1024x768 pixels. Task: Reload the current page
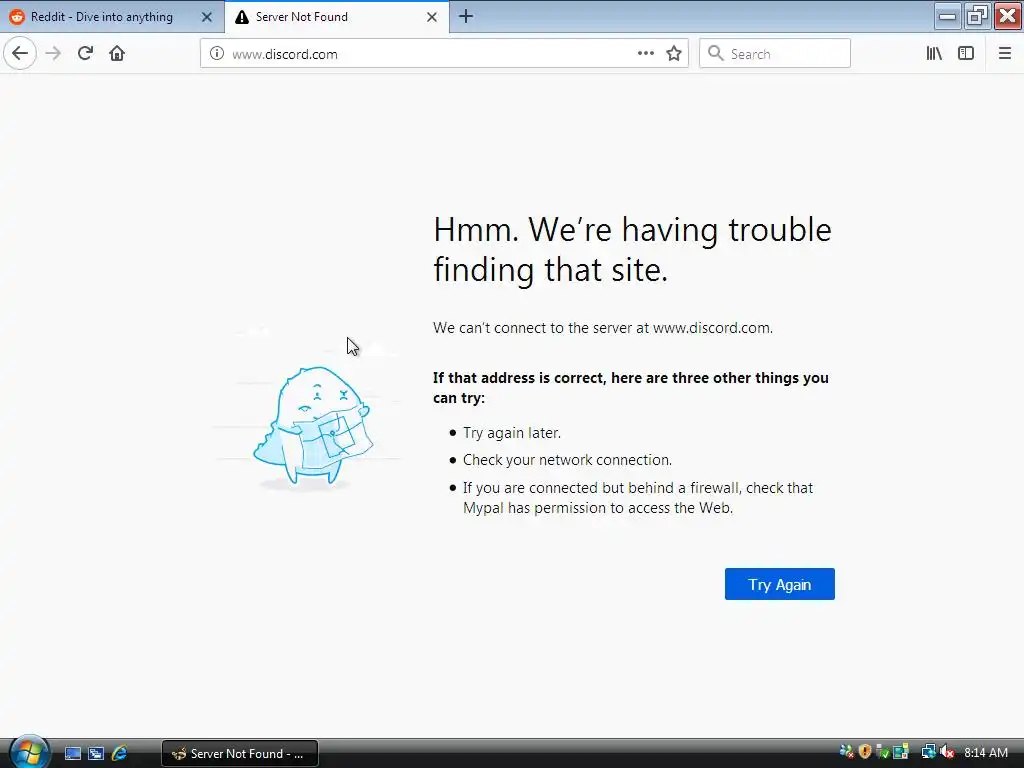[x=85, y=54]
